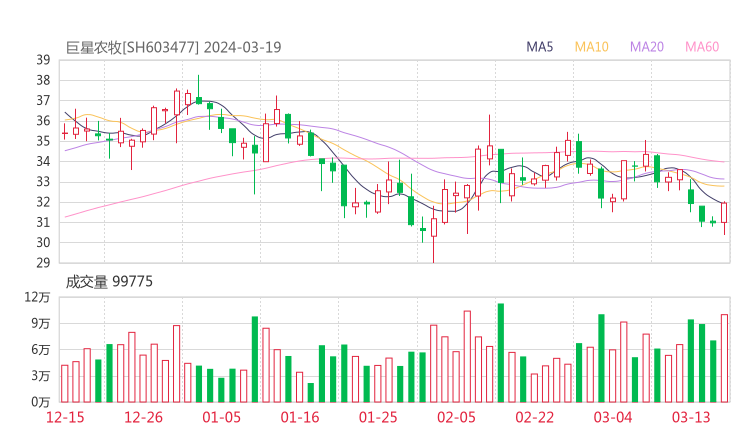Click the 02-22 date axis label
Image resolution: width=740 pixels, height=440 pixels.
tap(534, 417)
